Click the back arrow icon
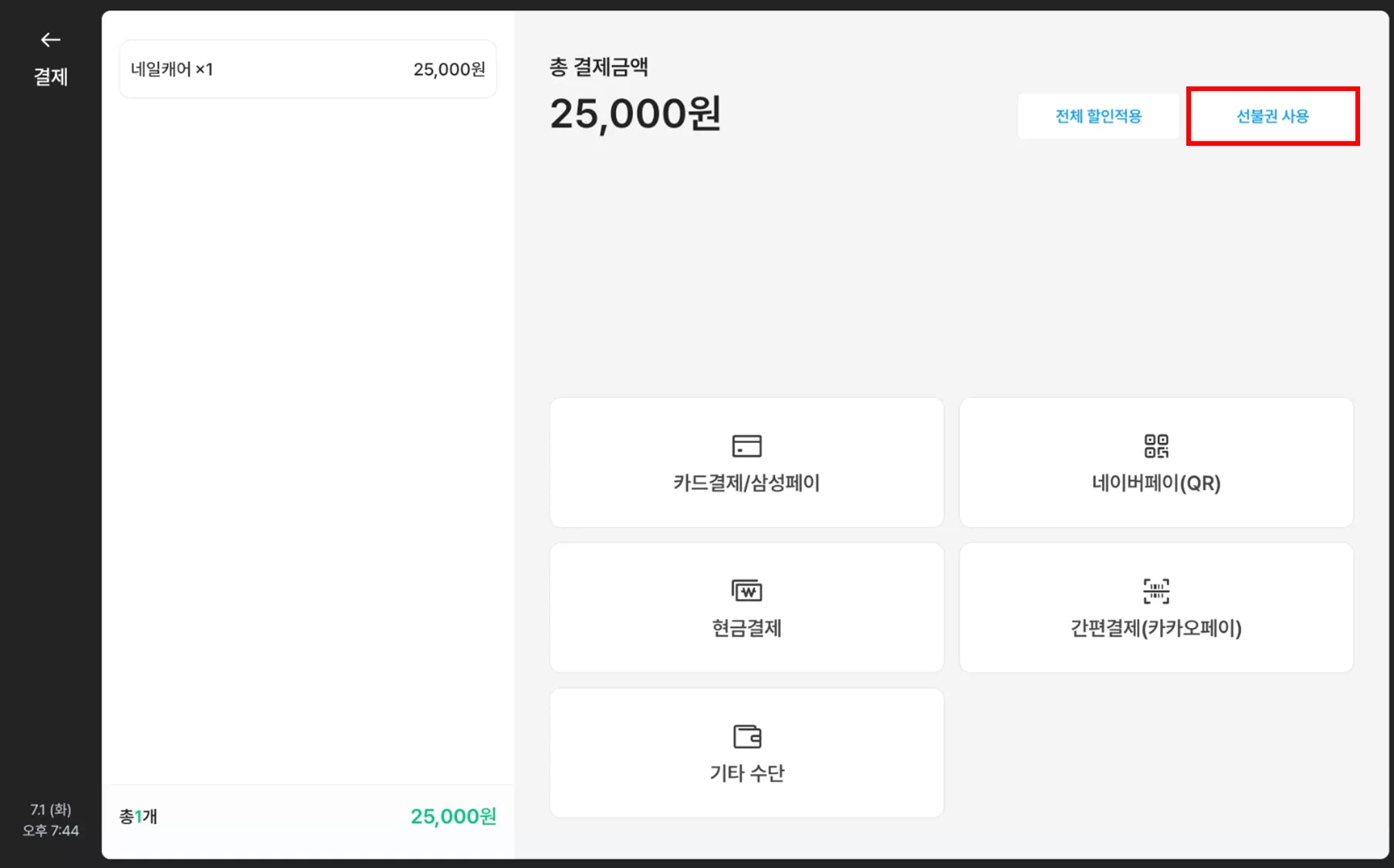The width and height of the screenshot is (1394, 868). pyautogui.click(x=51, y=40)
